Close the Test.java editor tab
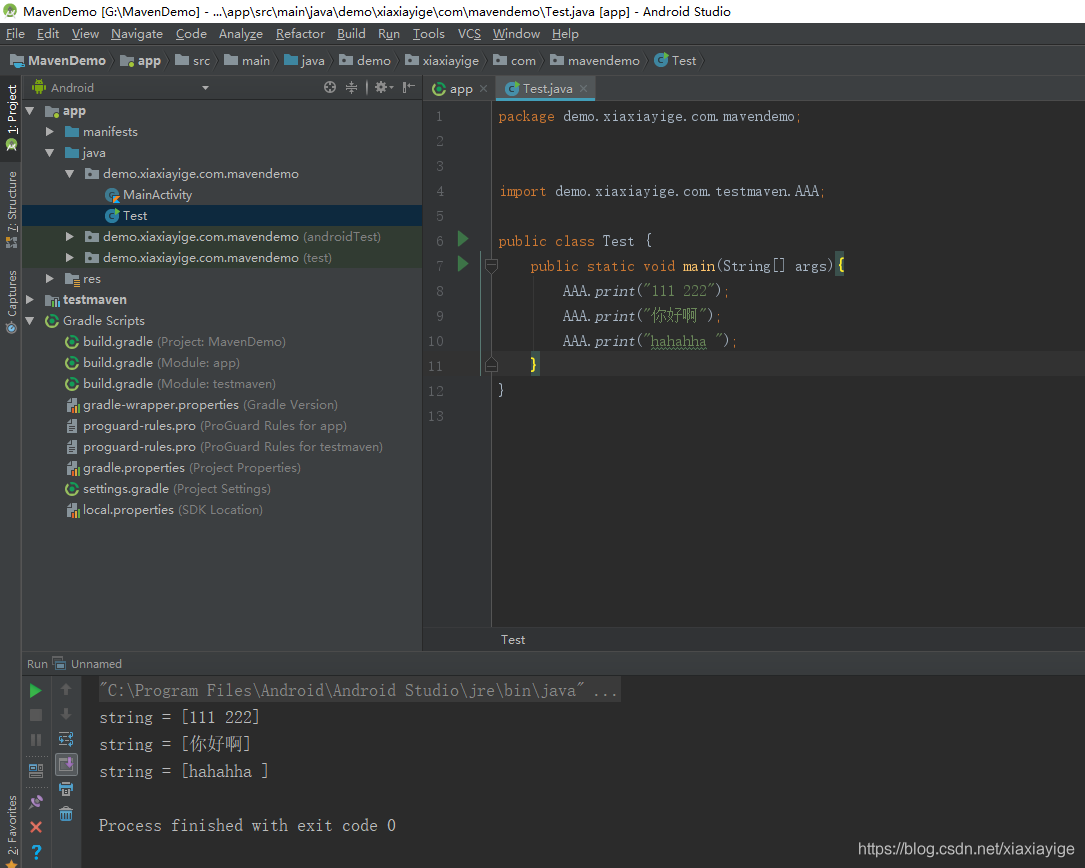This screenshot has height=868, width=1085. click(x=583, y=89)
